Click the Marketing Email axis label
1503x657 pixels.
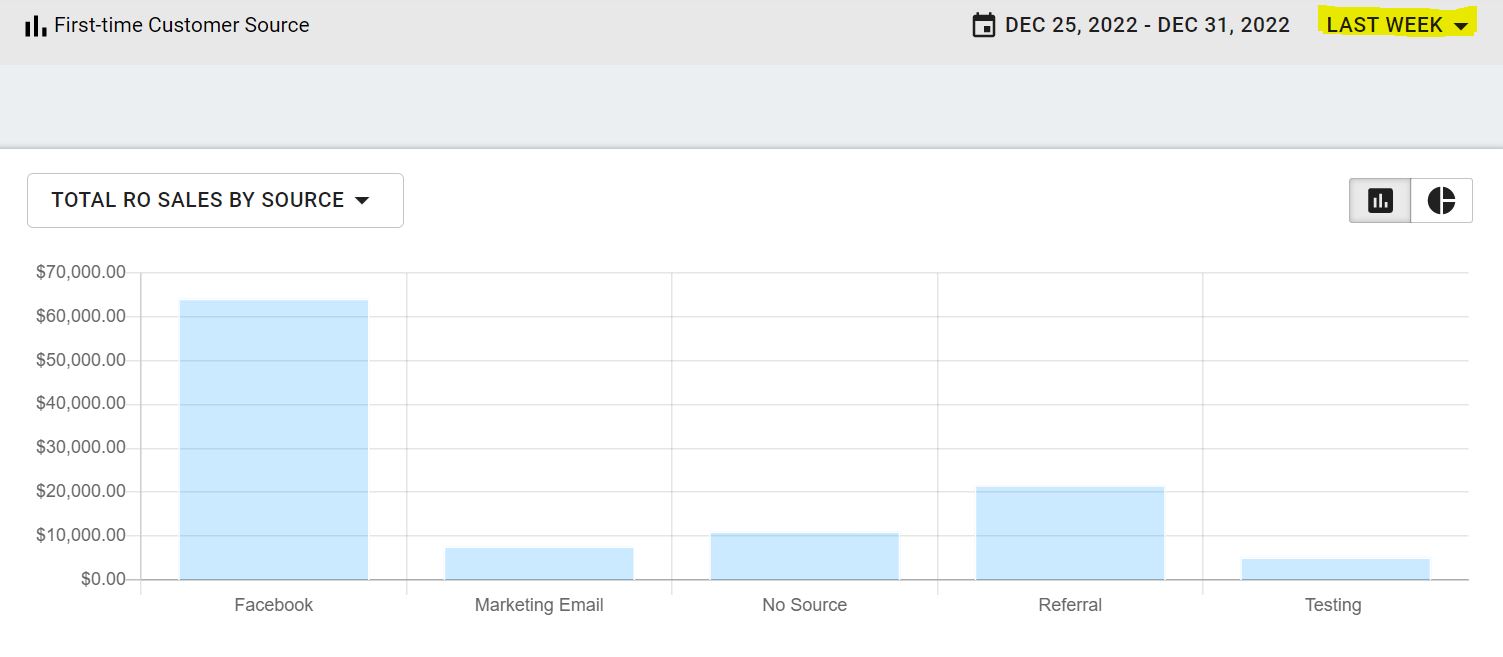tap(539, 605)
